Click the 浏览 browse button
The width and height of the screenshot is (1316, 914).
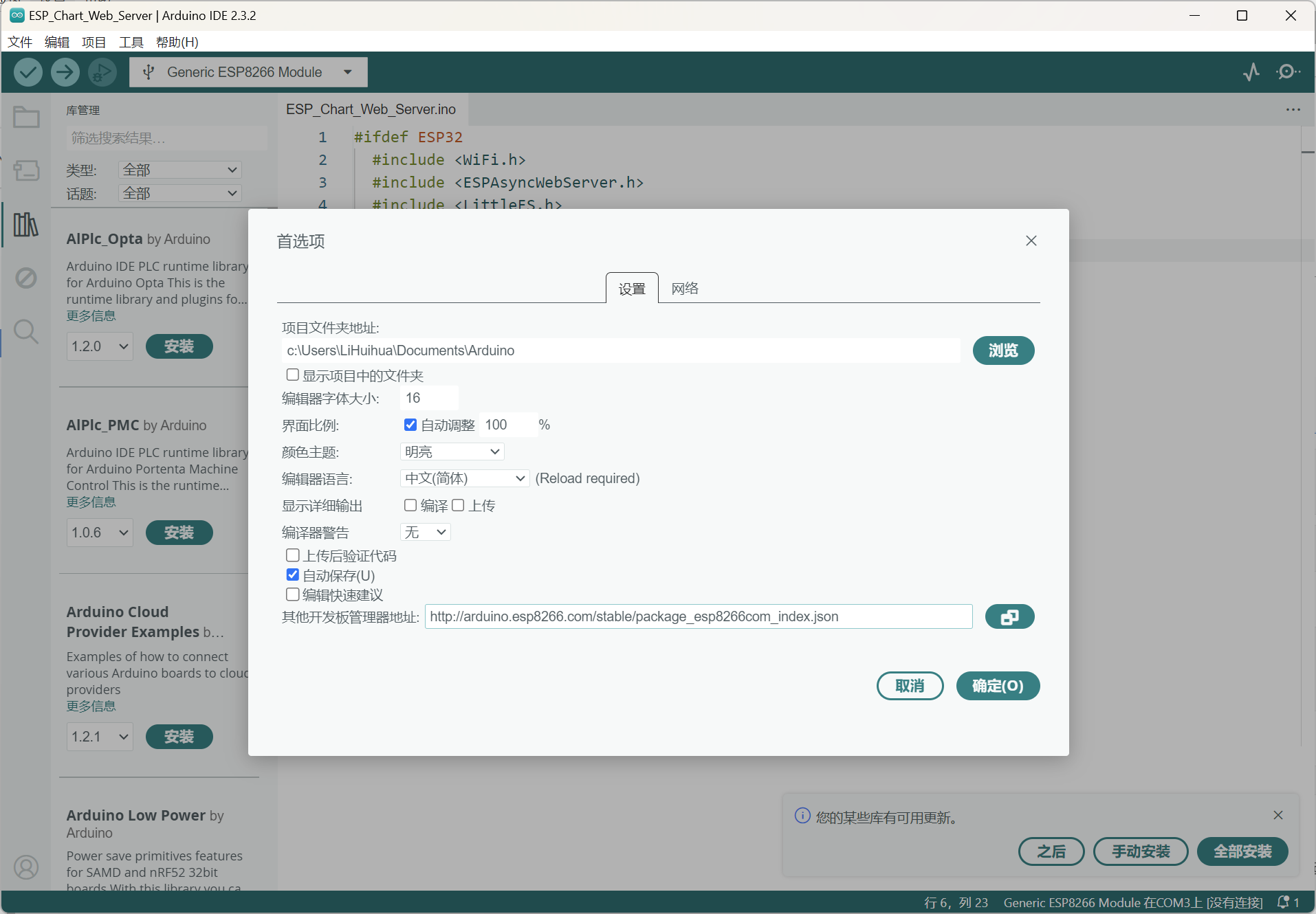coord(1002,350)
